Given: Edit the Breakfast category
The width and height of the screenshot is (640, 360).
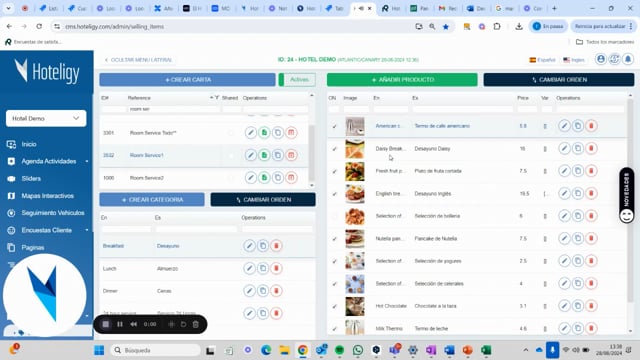Looking at the screenshot, I should [249, 246].
